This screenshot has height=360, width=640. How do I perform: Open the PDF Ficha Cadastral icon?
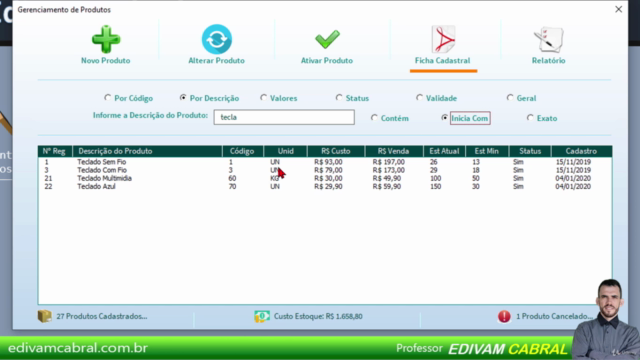[x=443, y=39]
